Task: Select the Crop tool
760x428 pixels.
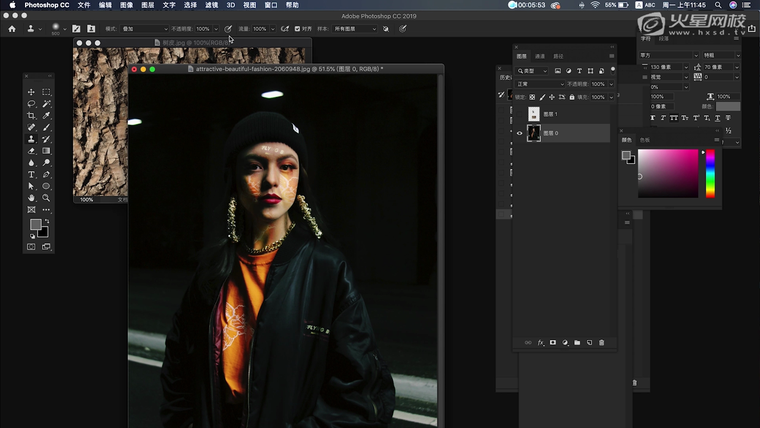Action: (31, 116)
